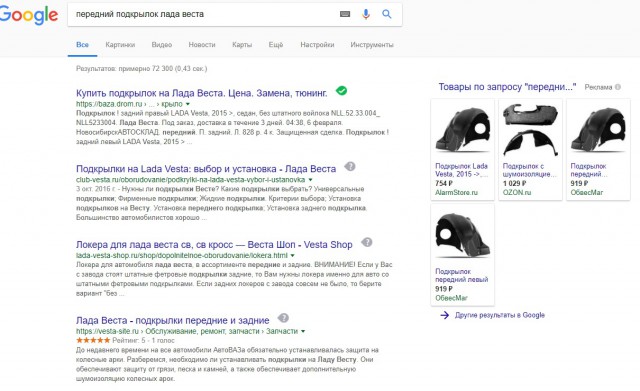Switch to the Новости tab
The height and width of the screenshot is (391, 640).
pyautogui.click(x=202, y=45)
